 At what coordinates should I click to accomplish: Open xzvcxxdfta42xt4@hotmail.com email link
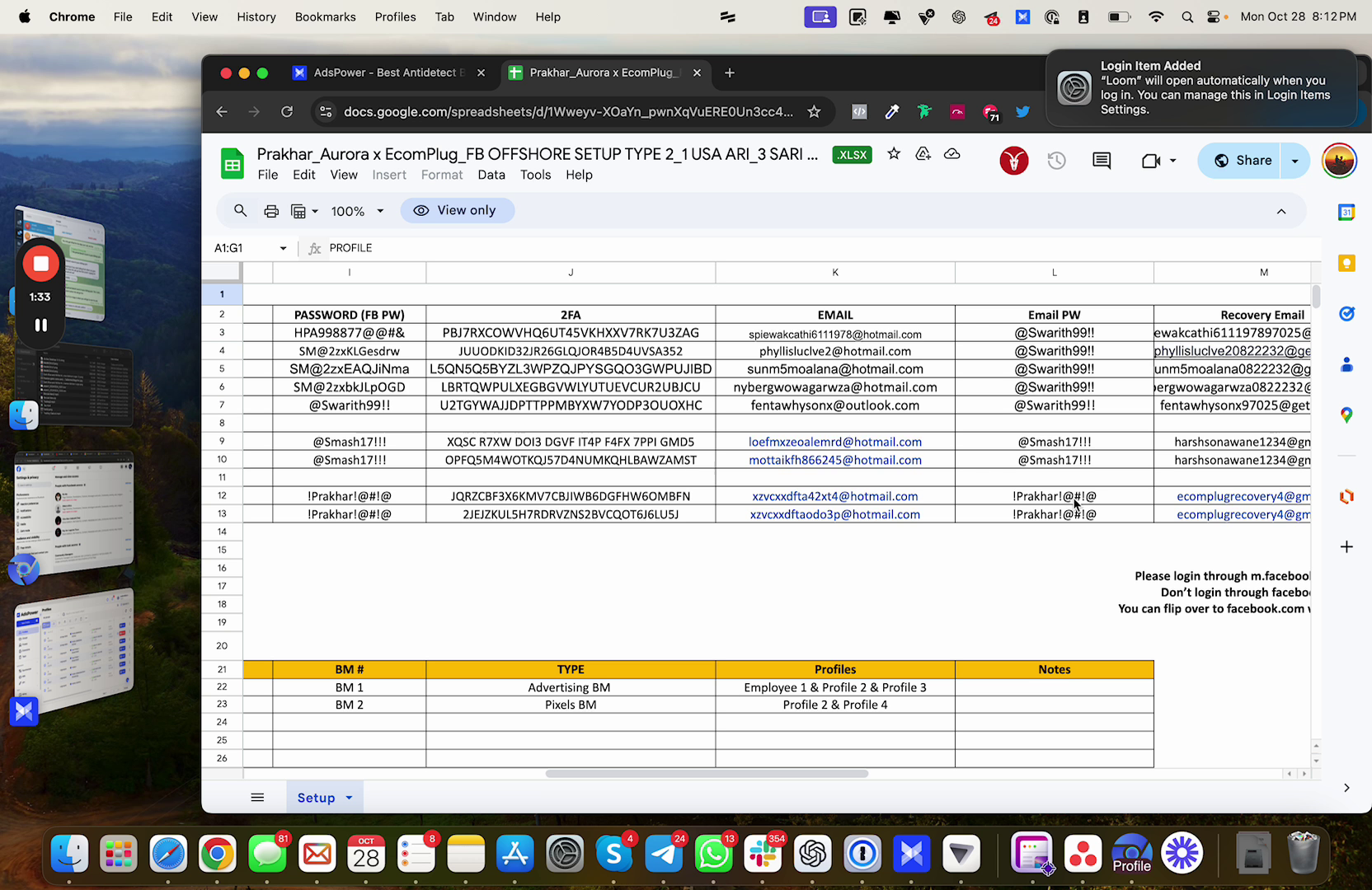click(834, 496)
